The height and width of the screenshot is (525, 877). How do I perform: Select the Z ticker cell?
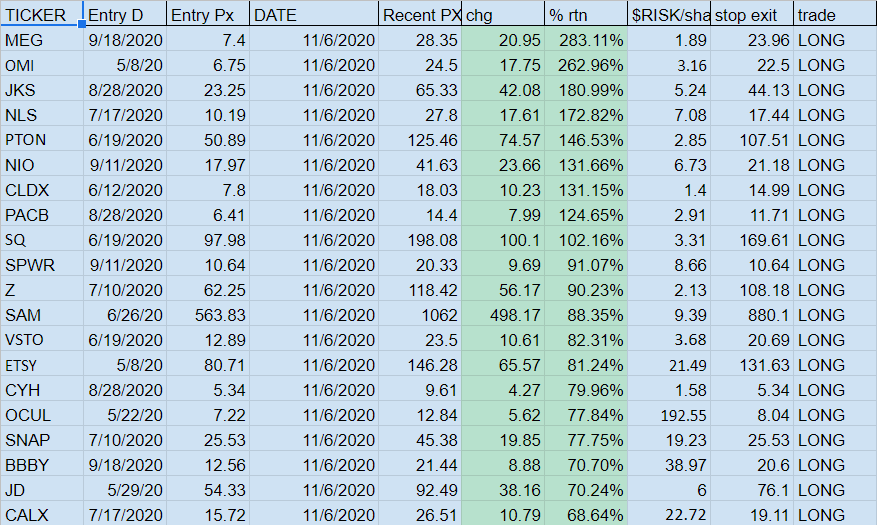tap(42, 290)
